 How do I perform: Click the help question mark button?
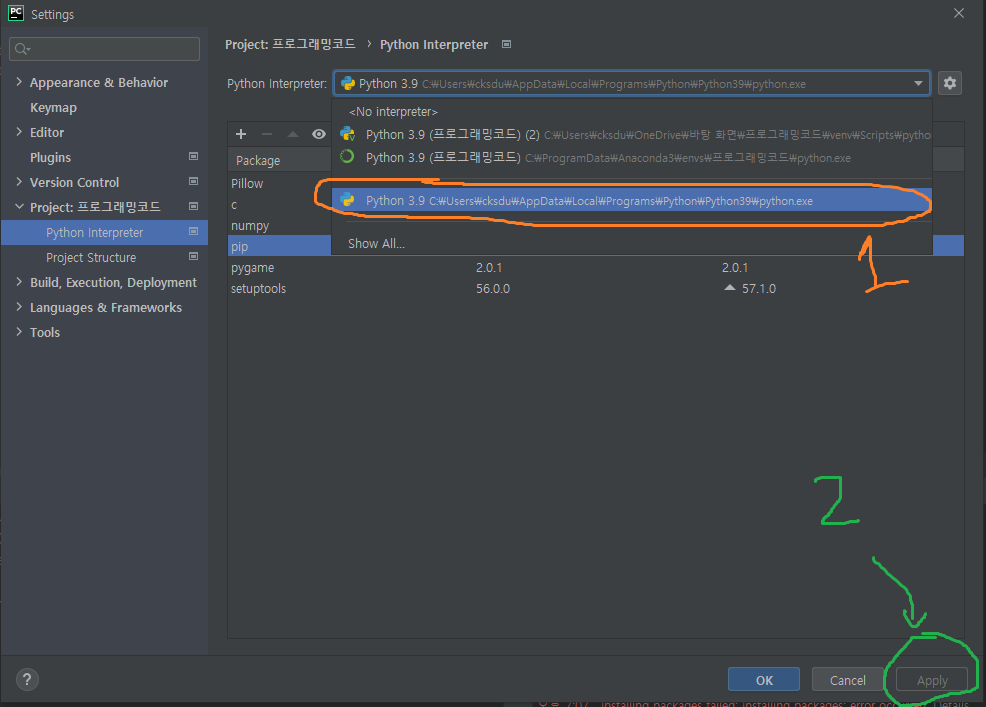coord(27,679)
